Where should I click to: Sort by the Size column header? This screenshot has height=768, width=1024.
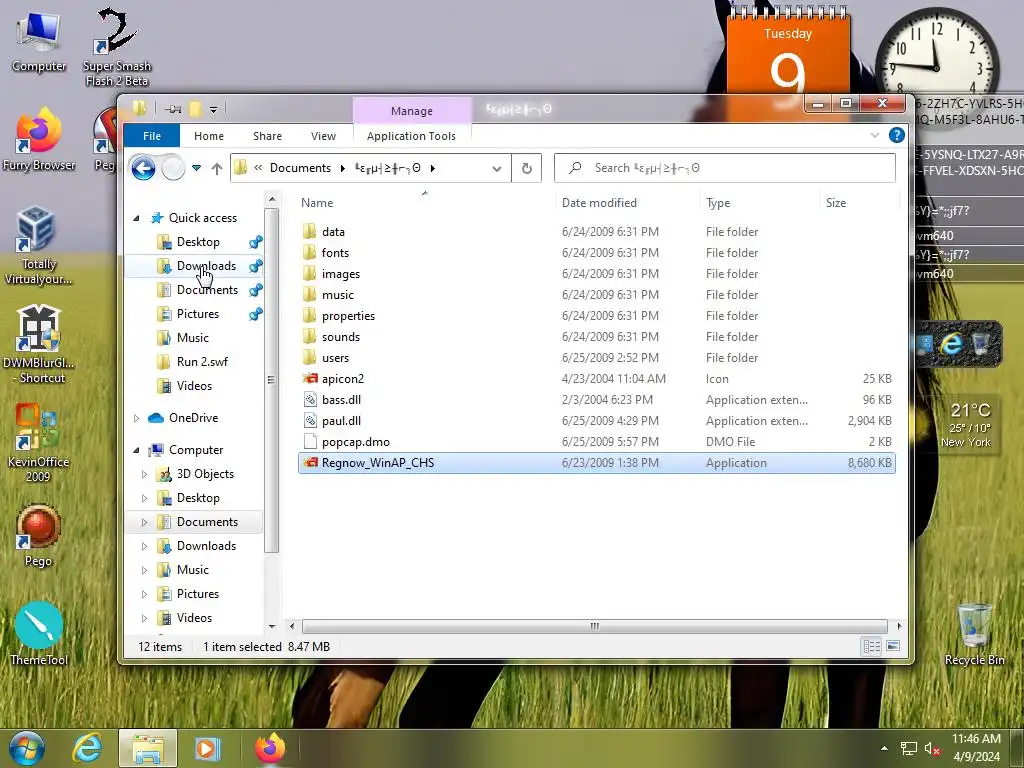click(836, 203)
